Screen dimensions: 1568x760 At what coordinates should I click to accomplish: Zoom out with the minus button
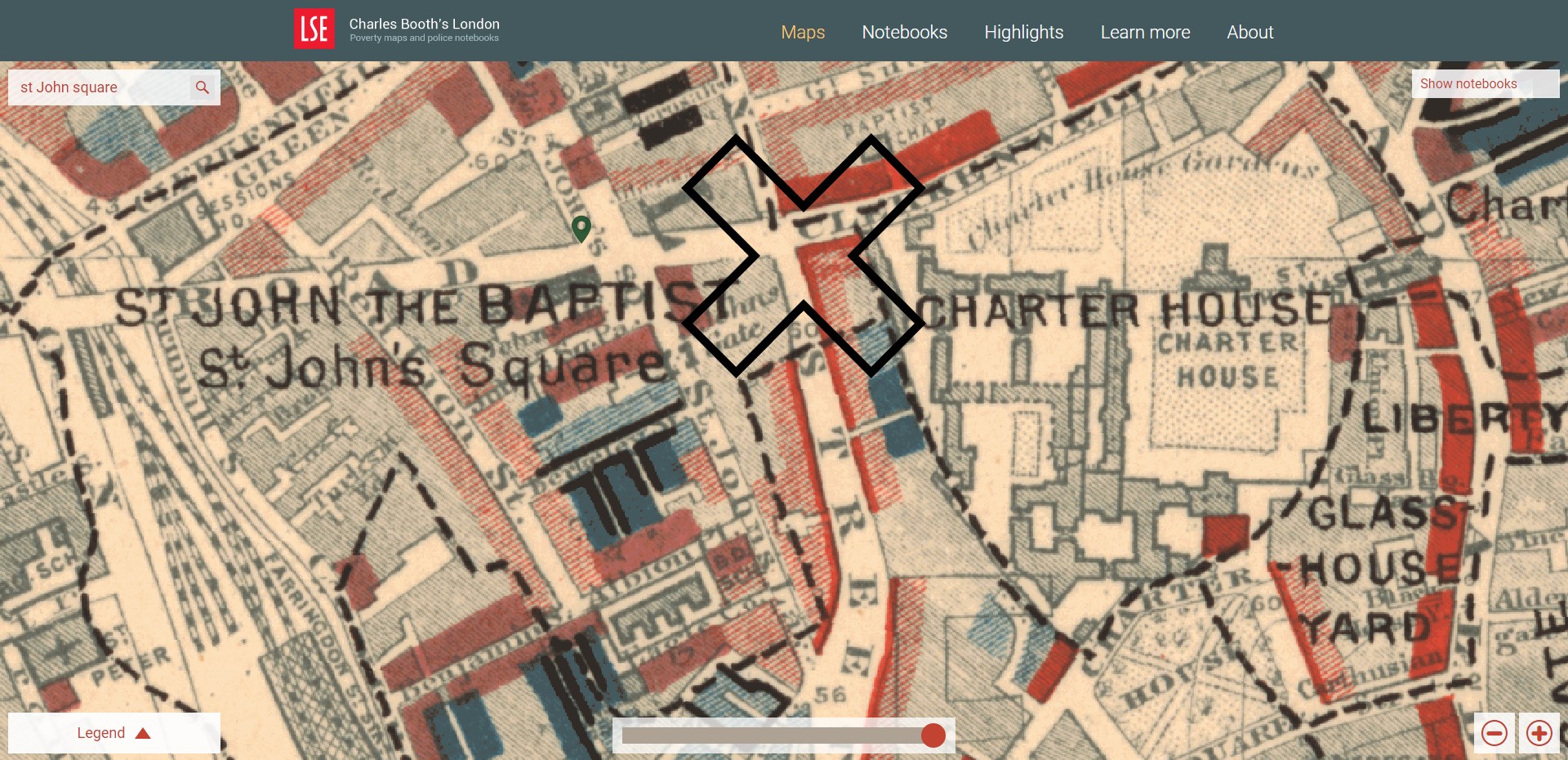1494,733
